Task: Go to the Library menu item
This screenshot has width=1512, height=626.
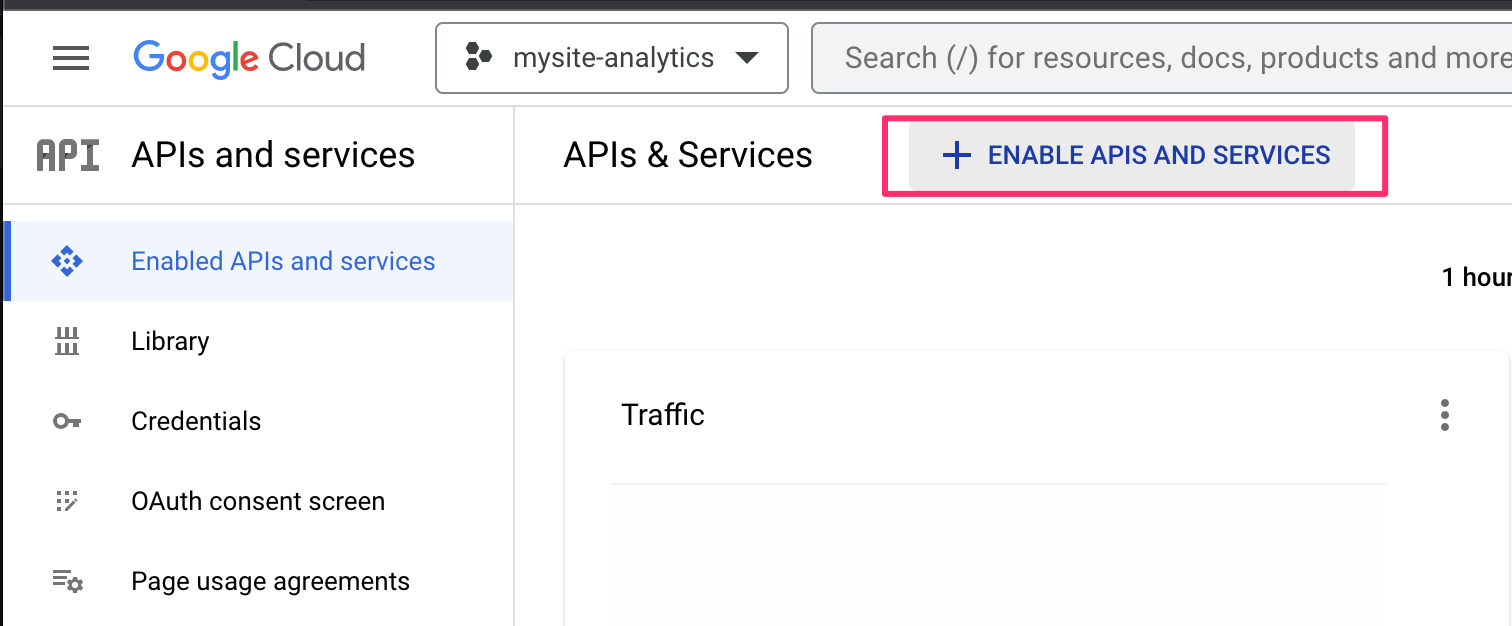Action: pos(170,342)
